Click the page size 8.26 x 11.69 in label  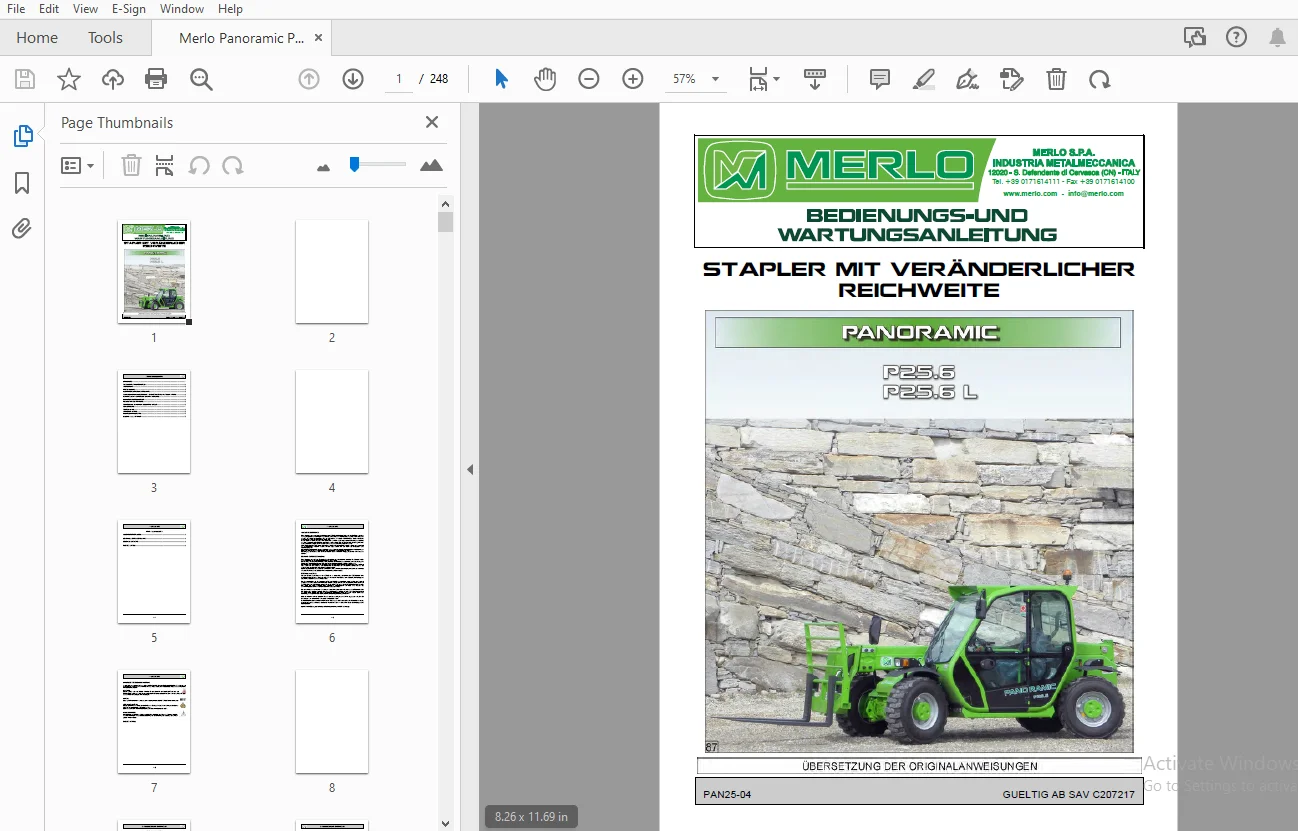[531, 817]
